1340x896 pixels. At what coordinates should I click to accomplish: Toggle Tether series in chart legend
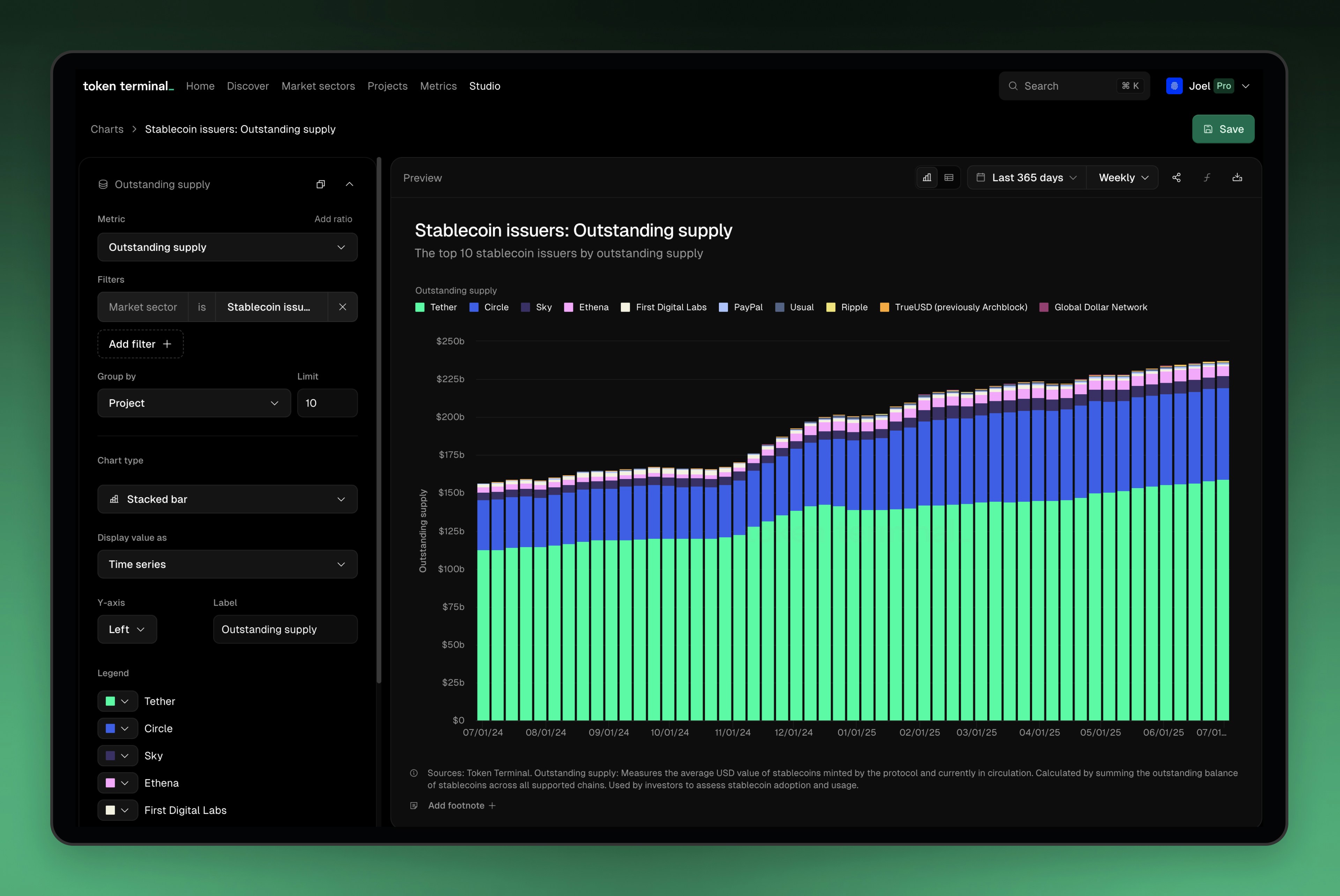click(435, 307)
